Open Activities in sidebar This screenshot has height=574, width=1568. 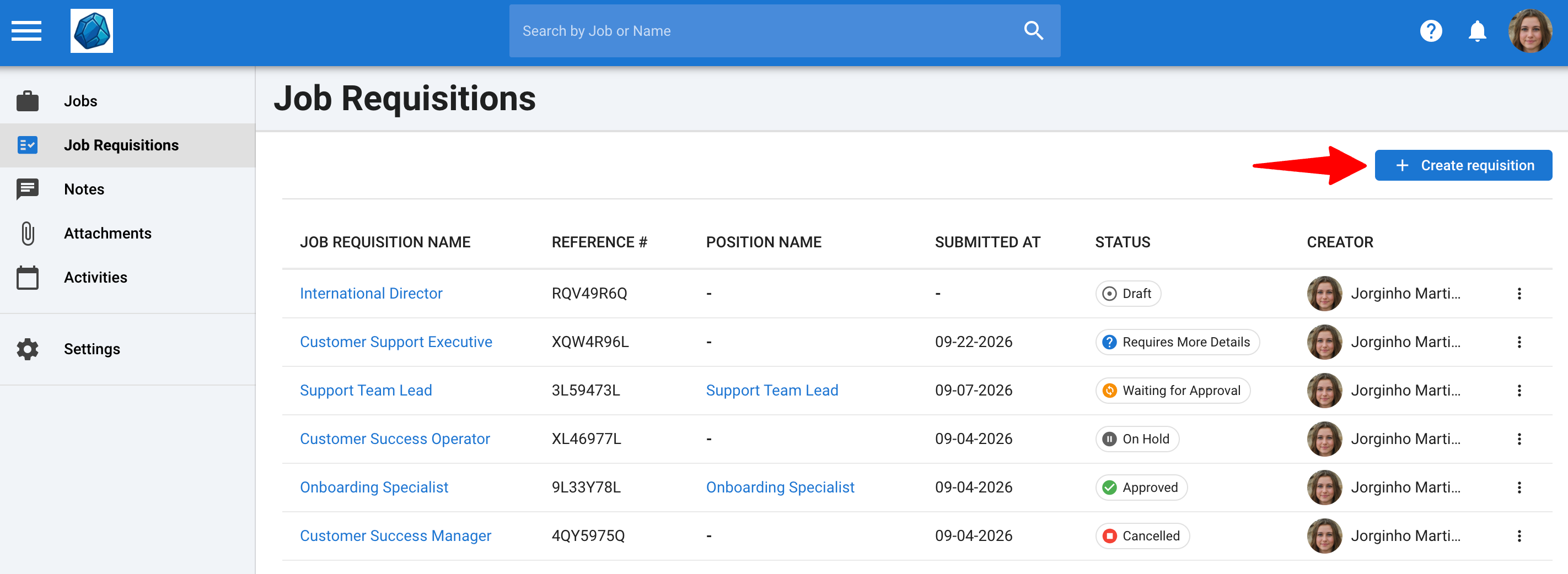[x=127, y=278]
